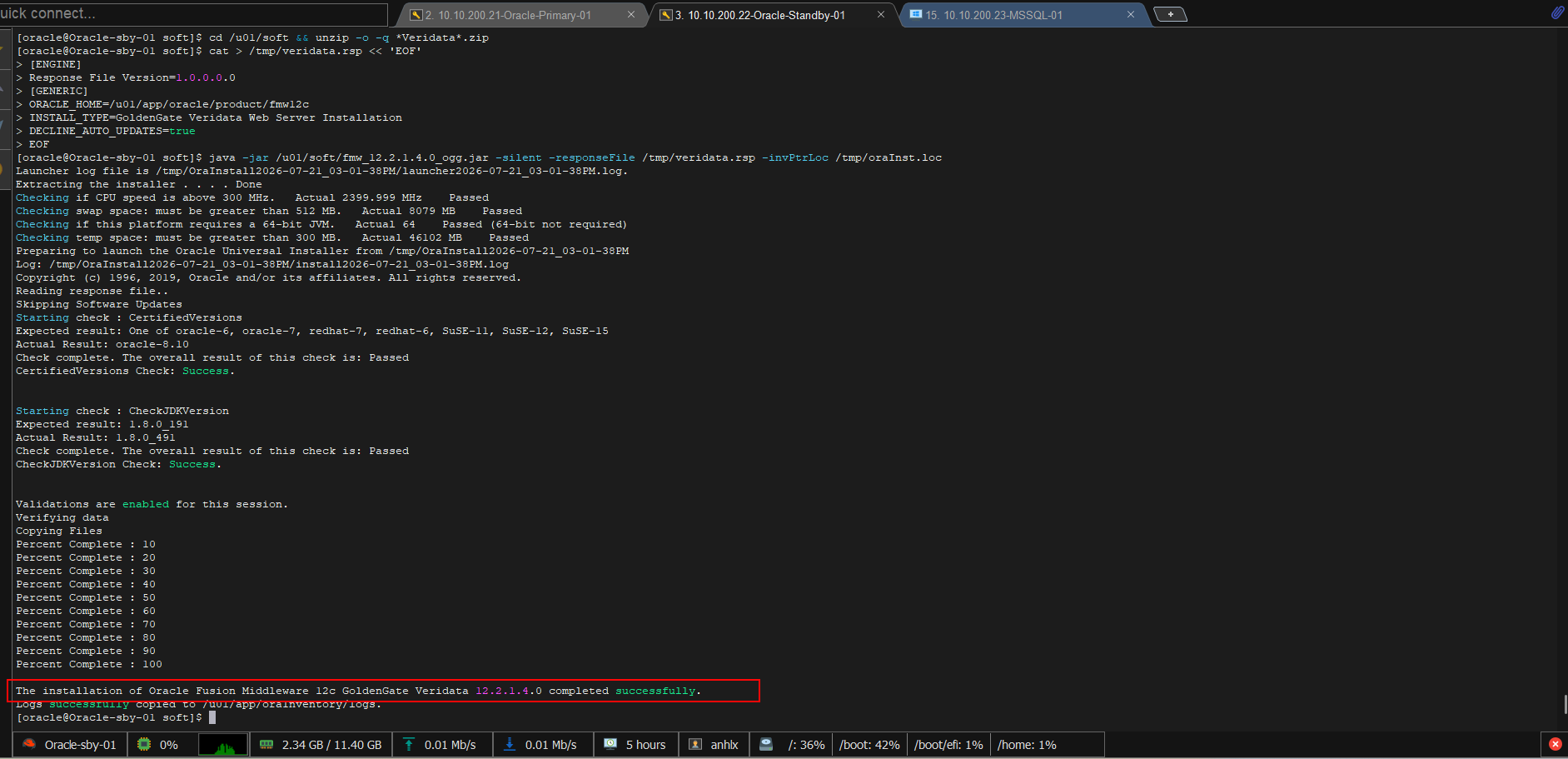Click the red hat OS icon in status bar
This screenshot has height=759, width=1568.
tap(29, 744)
